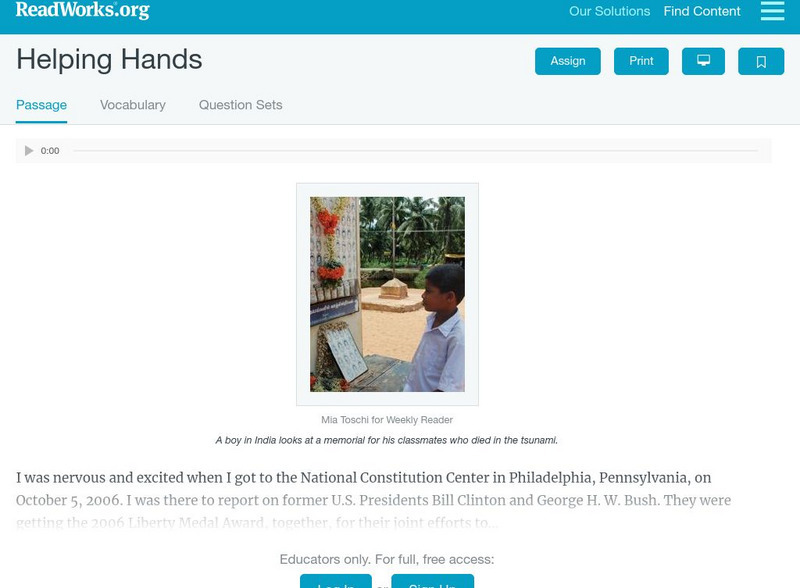Viewport: 800px width, 588px height.
Task: Click the audio progress bar
Action: point(415,151)
